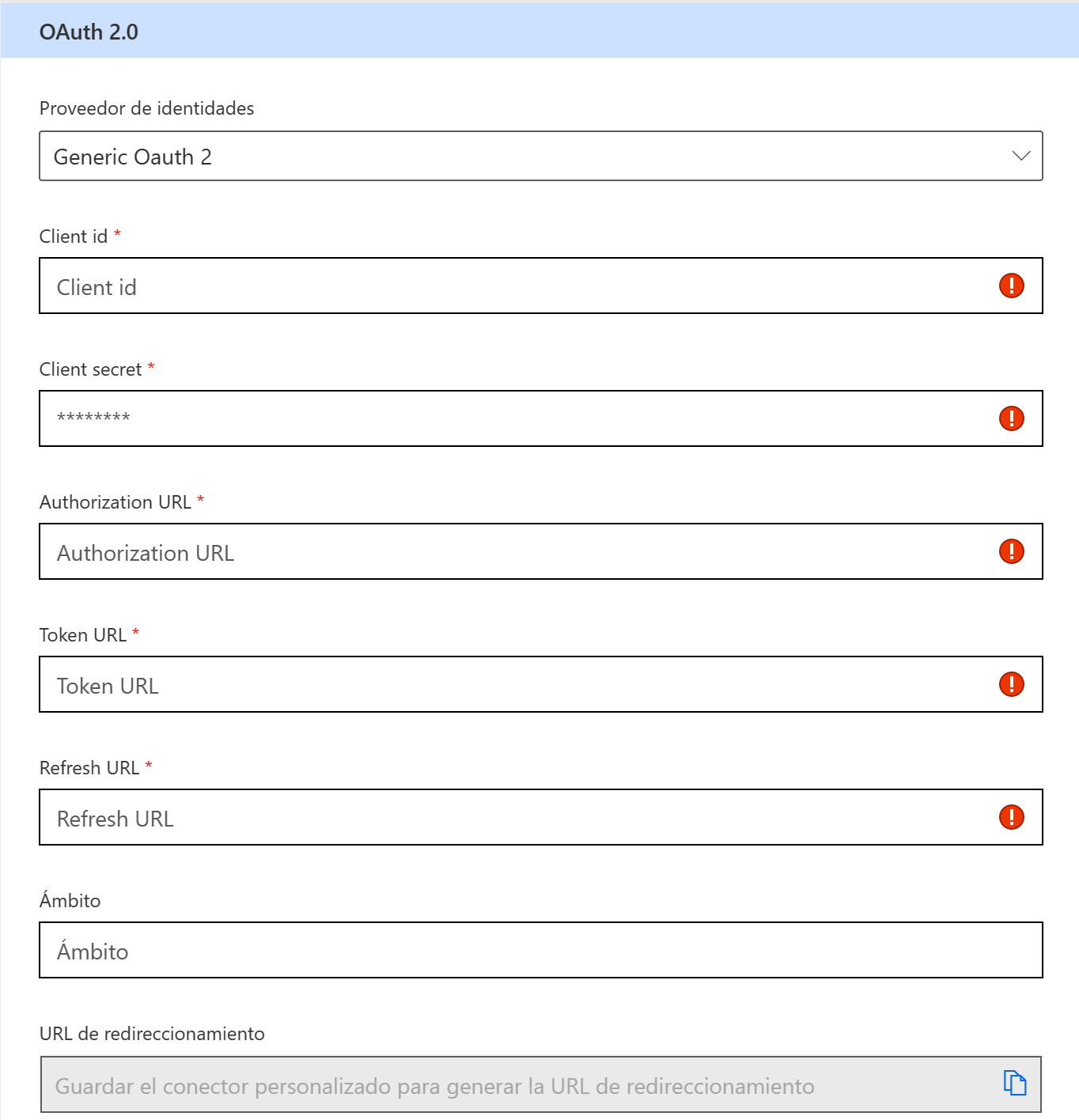
Task: Focus the Authorization URL input
Action: (475, 551)
